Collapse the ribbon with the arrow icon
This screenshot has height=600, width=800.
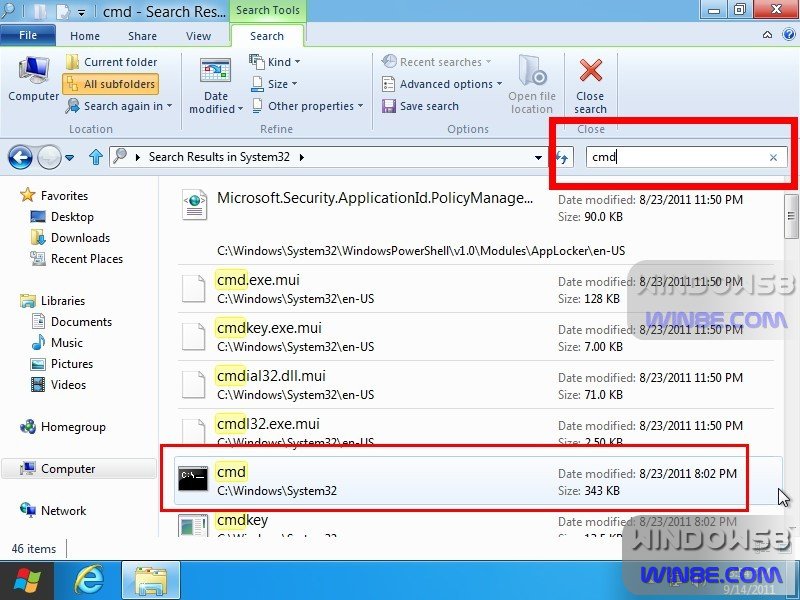point(767,35)
